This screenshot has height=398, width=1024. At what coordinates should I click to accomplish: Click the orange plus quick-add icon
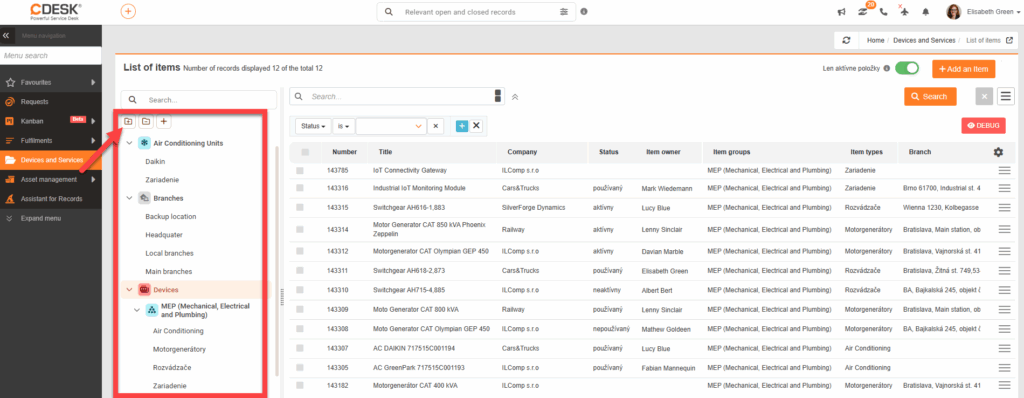point(129,11)
